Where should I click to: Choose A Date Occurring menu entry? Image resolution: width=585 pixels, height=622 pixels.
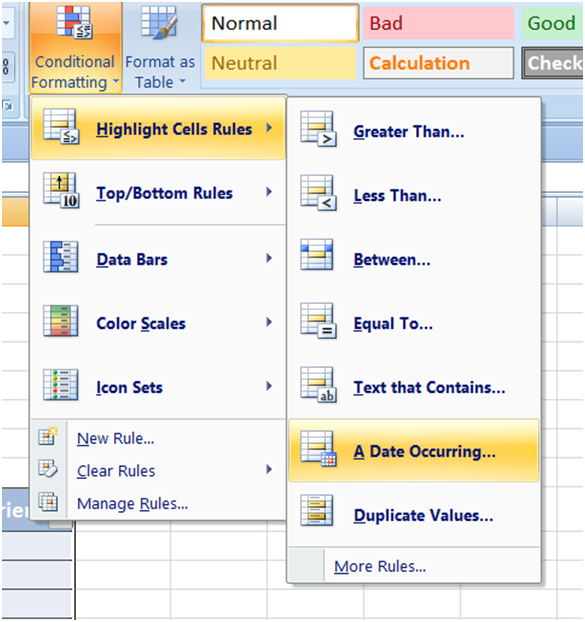tap(414, 451)
